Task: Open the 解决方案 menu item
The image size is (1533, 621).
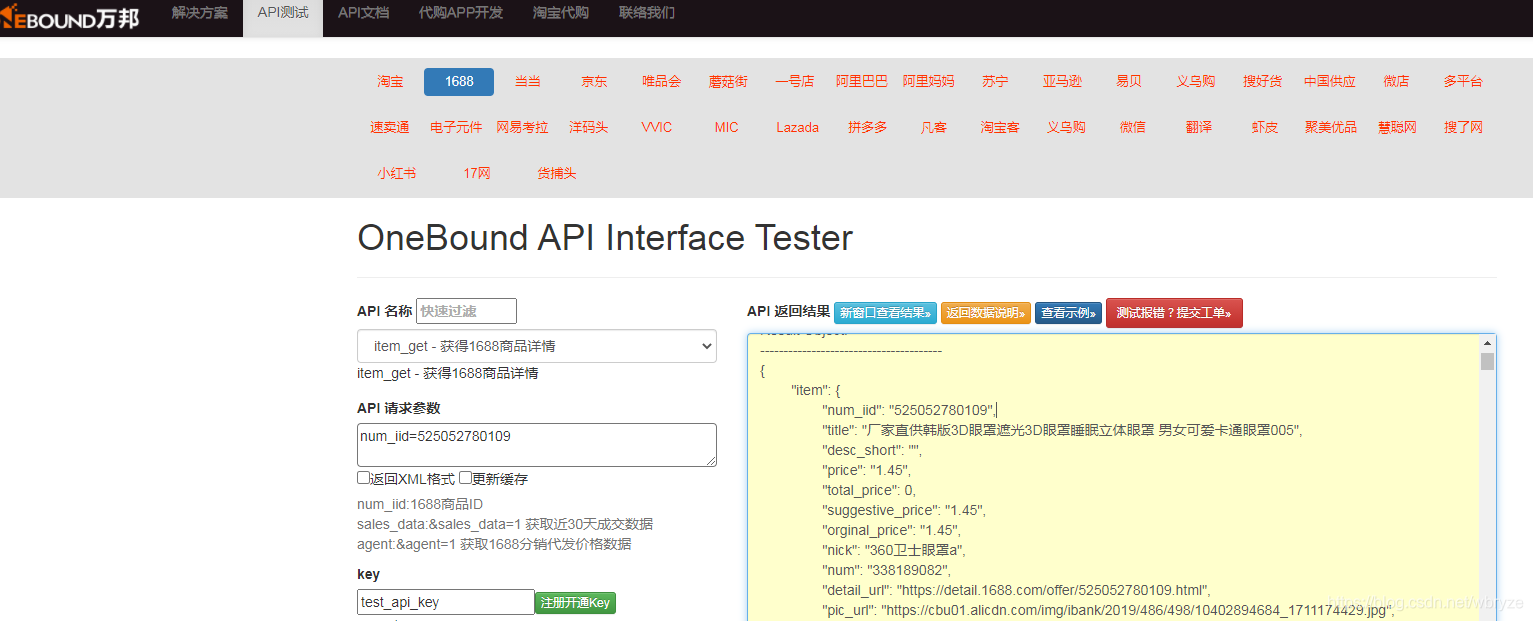Action: 199,13
